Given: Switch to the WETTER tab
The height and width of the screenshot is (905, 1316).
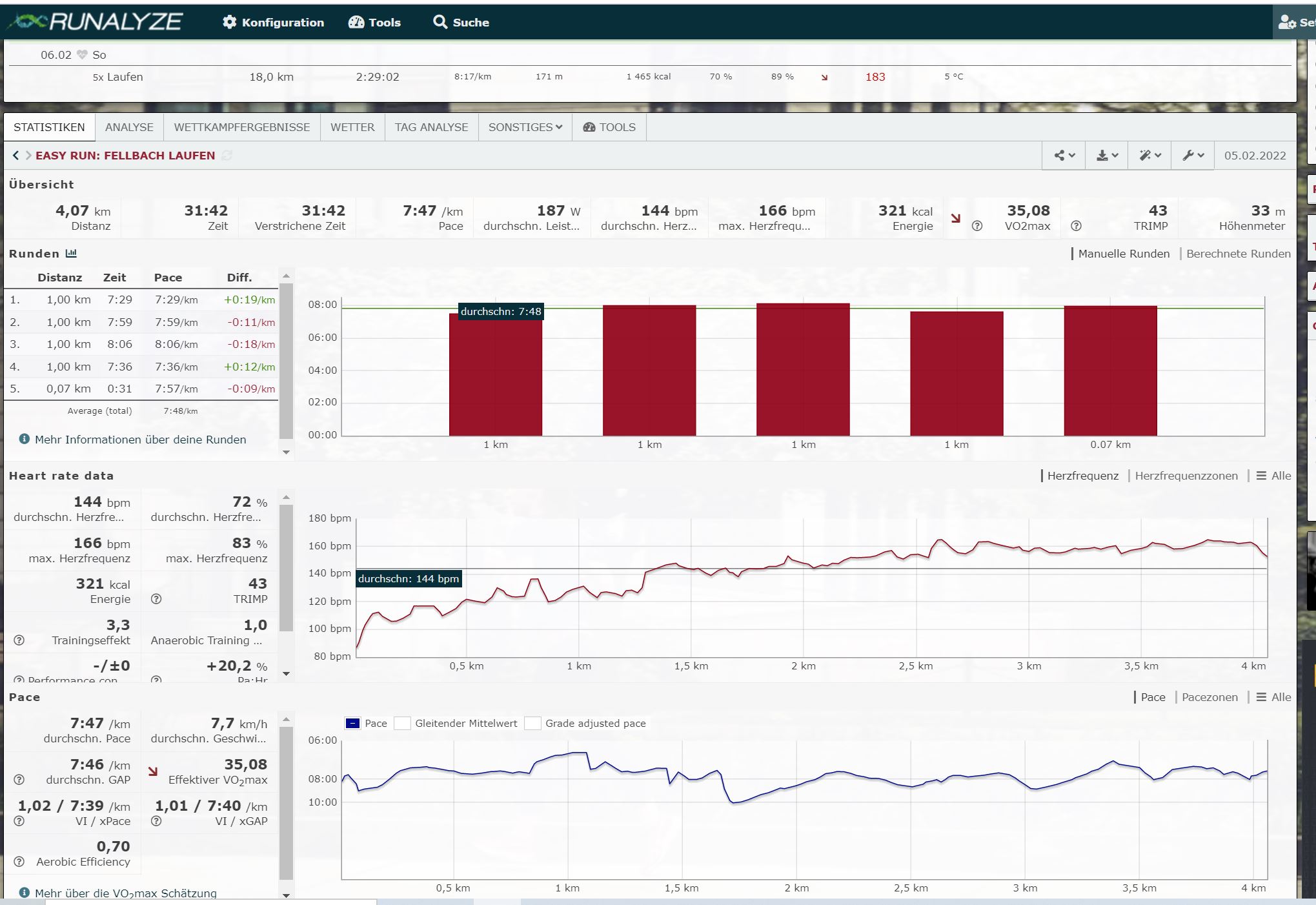Looking at the screenshot, I should tap(352, 127).
